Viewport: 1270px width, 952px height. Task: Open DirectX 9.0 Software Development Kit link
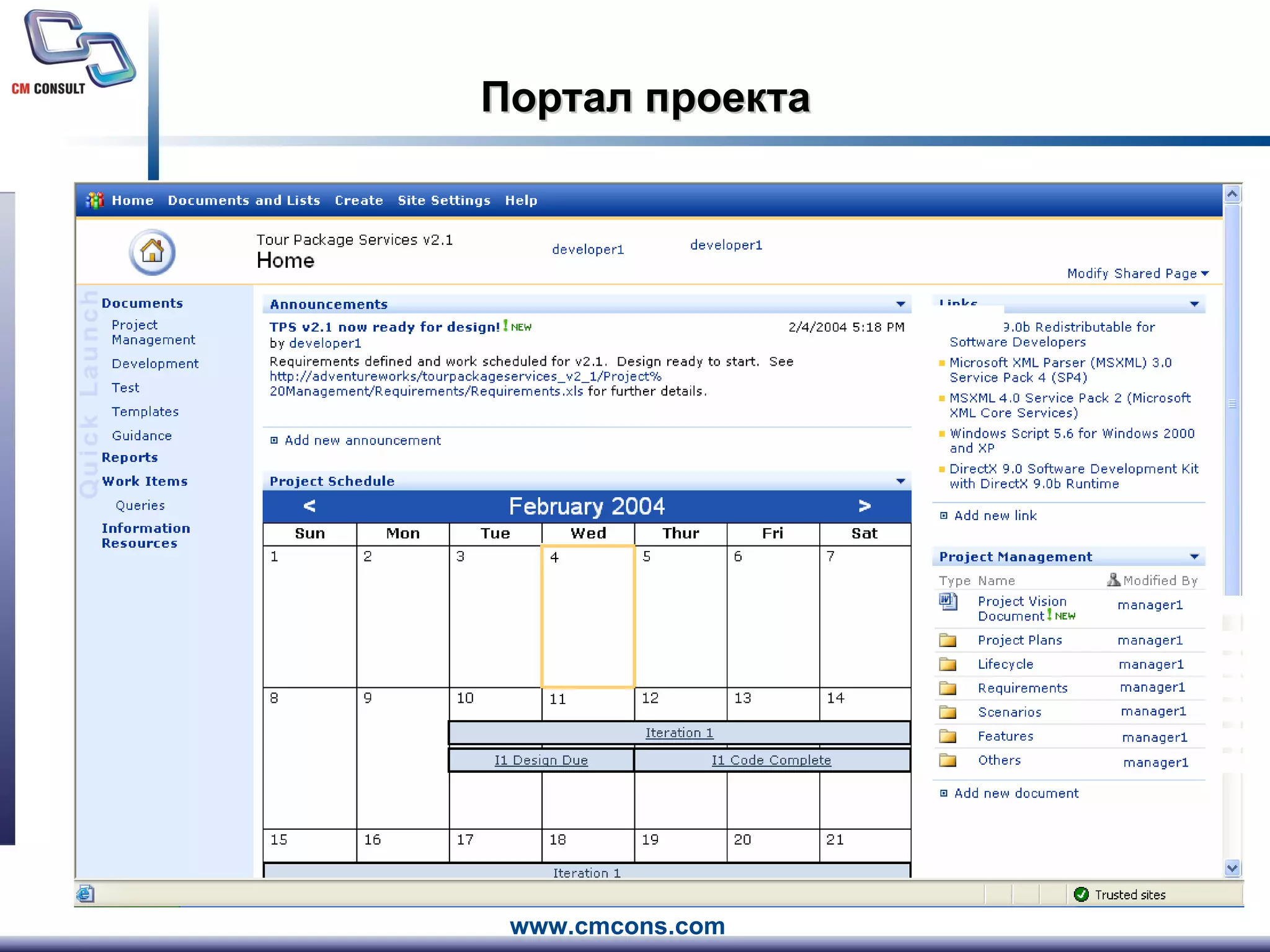point(1074,476)
